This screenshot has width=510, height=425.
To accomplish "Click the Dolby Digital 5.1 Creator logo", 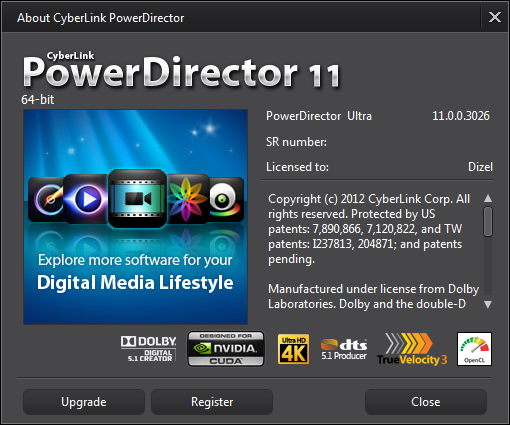I will (x=148, y=349).
